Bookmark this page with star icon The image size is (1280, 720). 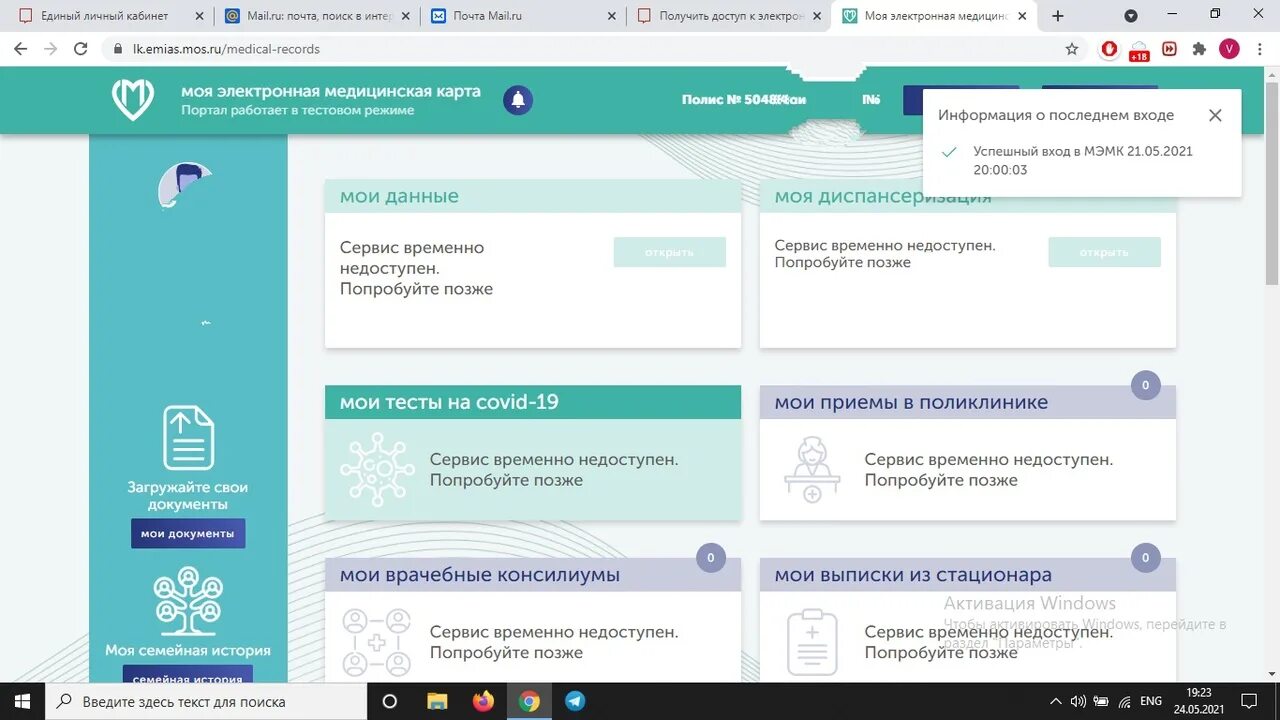(x=1072, y=49)
